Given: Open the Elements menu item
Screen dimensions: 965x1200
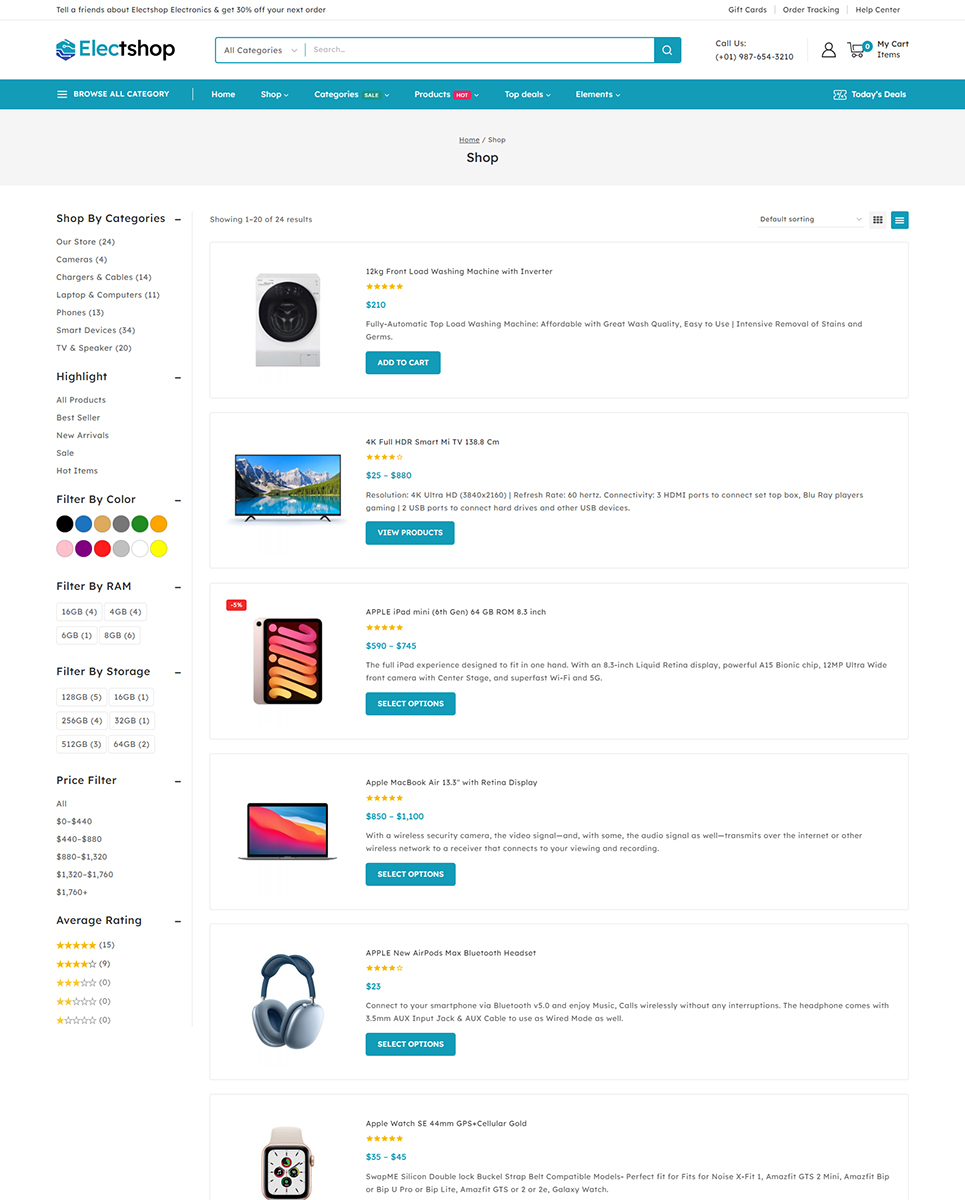Looking at the screenshot, I should (597, 94).
